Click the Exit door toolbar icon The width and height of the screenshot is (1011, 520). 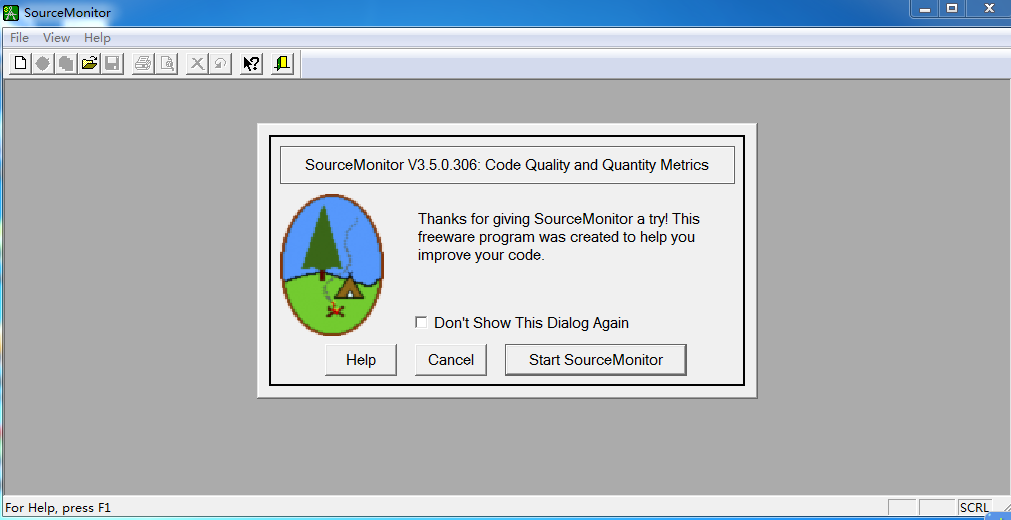coord(282,63)
